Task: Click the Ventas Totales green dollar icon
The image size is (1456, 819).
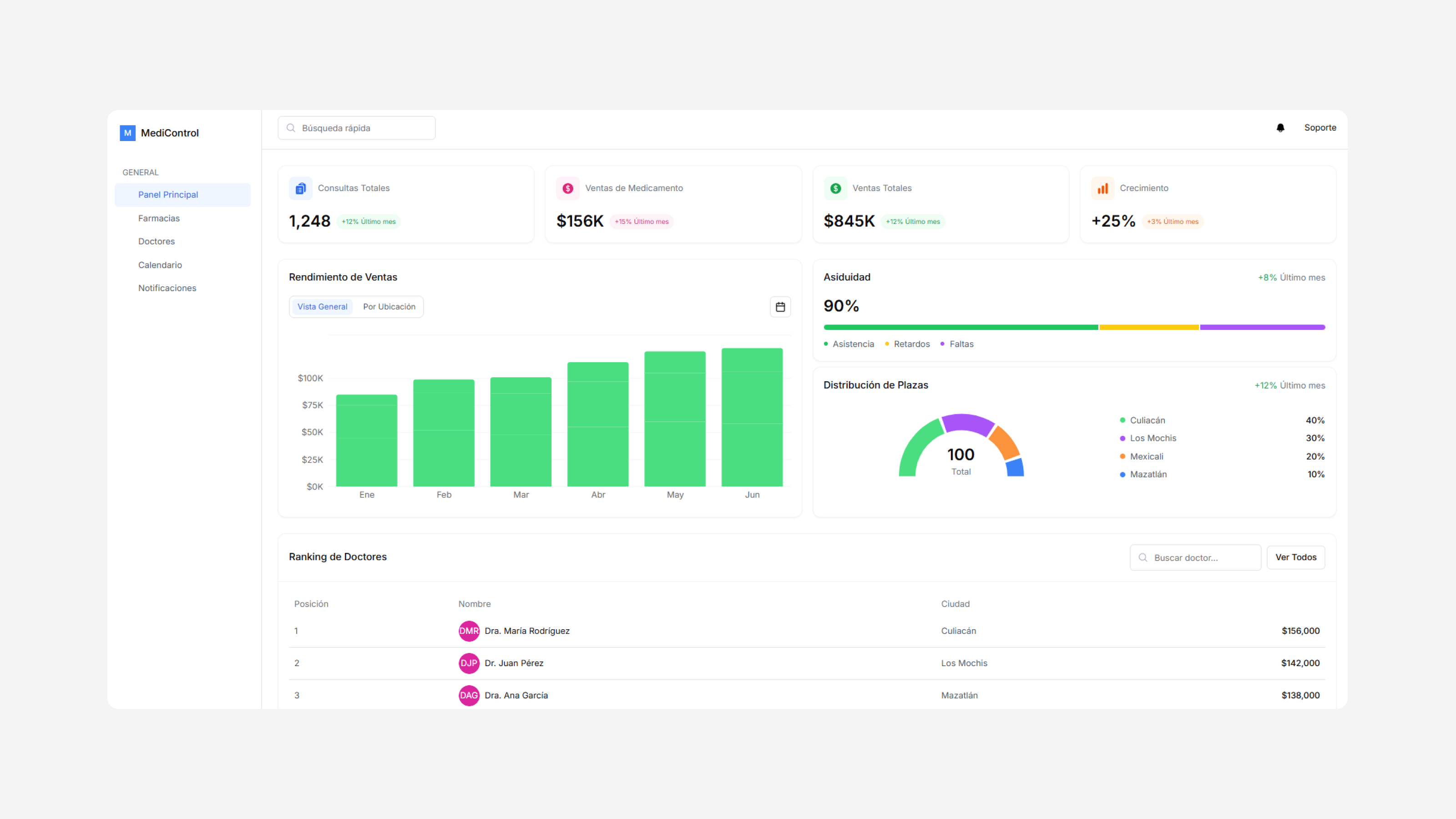Action: 835,188
